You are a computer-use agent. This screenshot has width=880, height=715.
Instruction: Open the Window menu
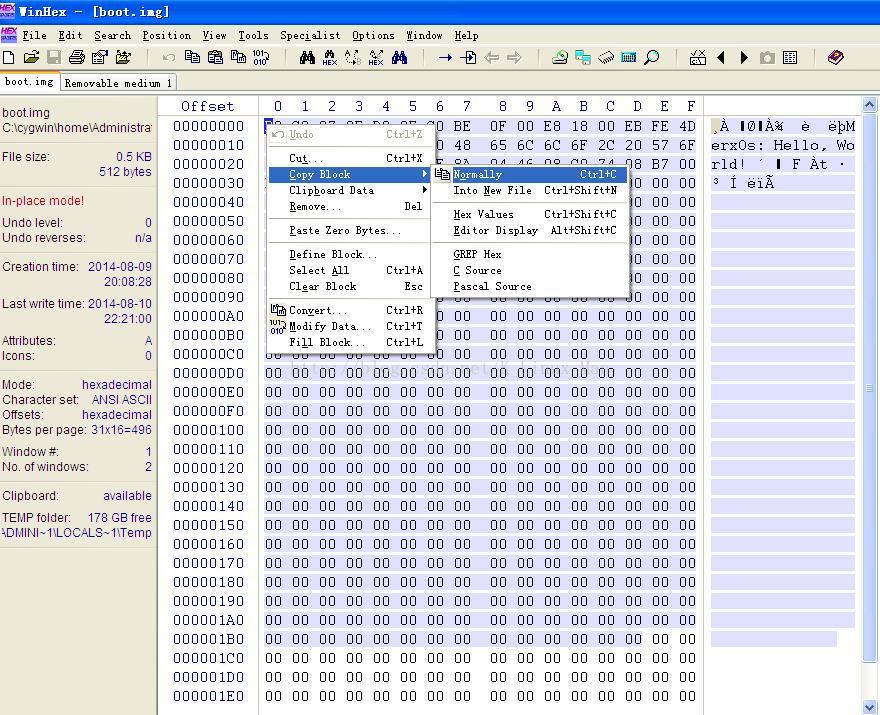pyautogui.click(x=424, y=35)
